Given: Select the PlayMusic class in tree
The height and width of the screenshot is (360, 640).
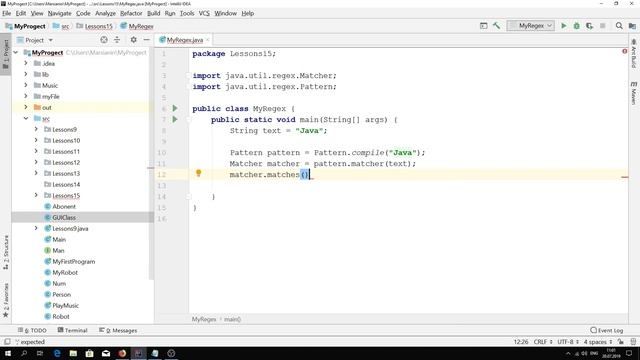Looking at the screenshot, I should click(x=65, y=305).
